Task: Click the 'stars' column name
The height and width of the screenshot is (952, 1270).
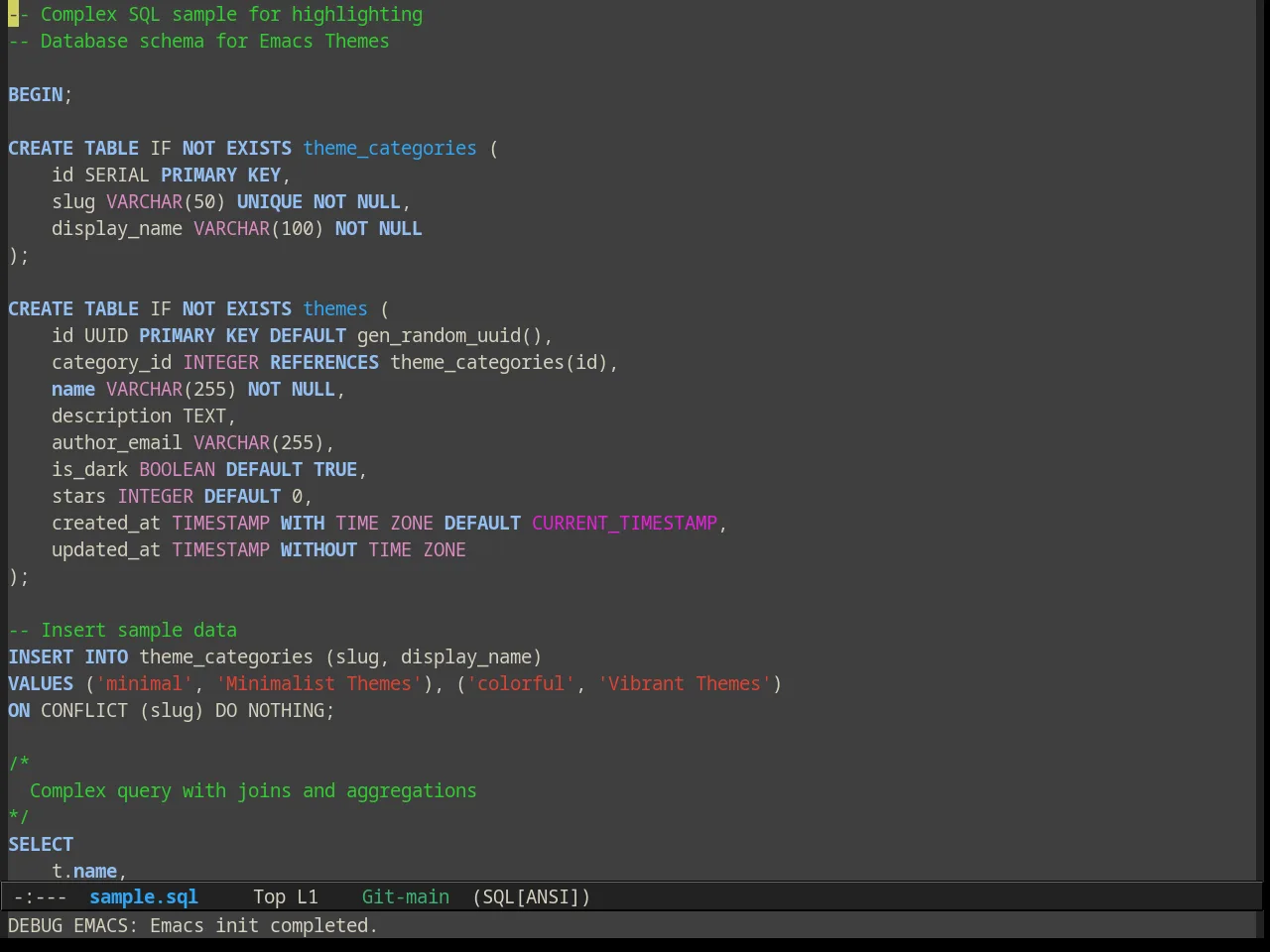Action: (78, 496)
